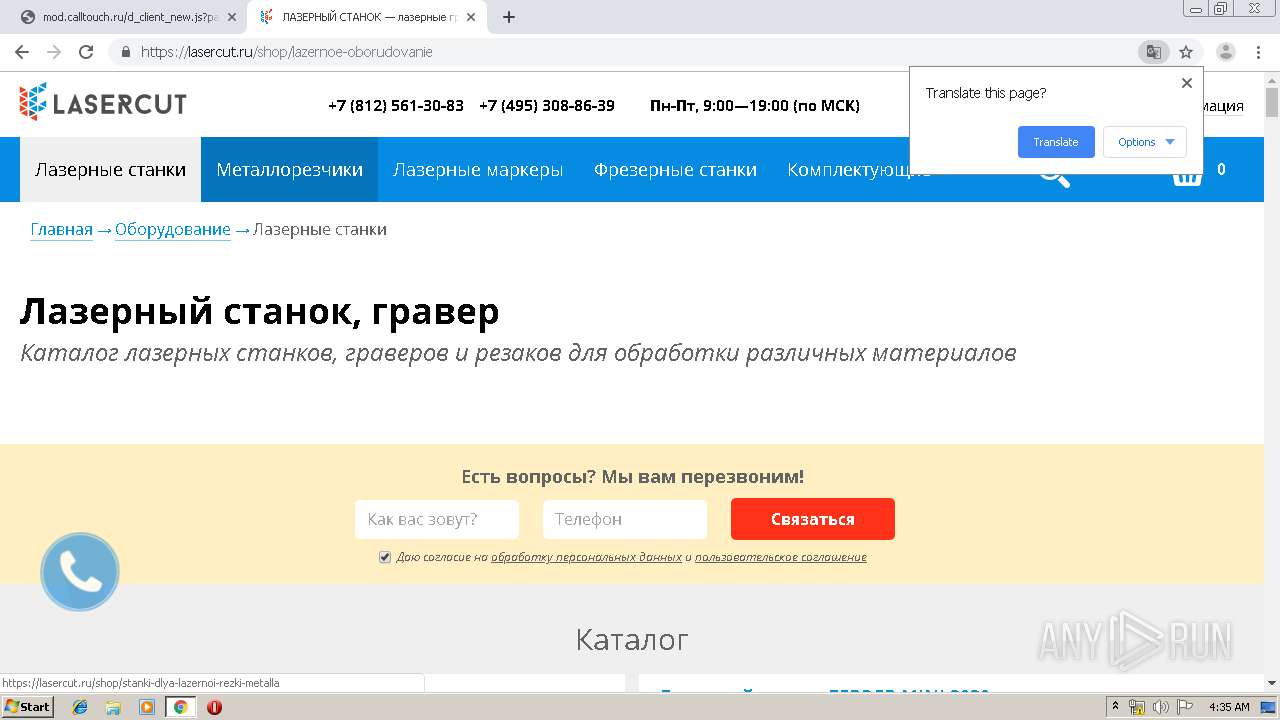Open the Металлорезчики menu item
The width and height of the screenshot is (1280, 720).
289,170
